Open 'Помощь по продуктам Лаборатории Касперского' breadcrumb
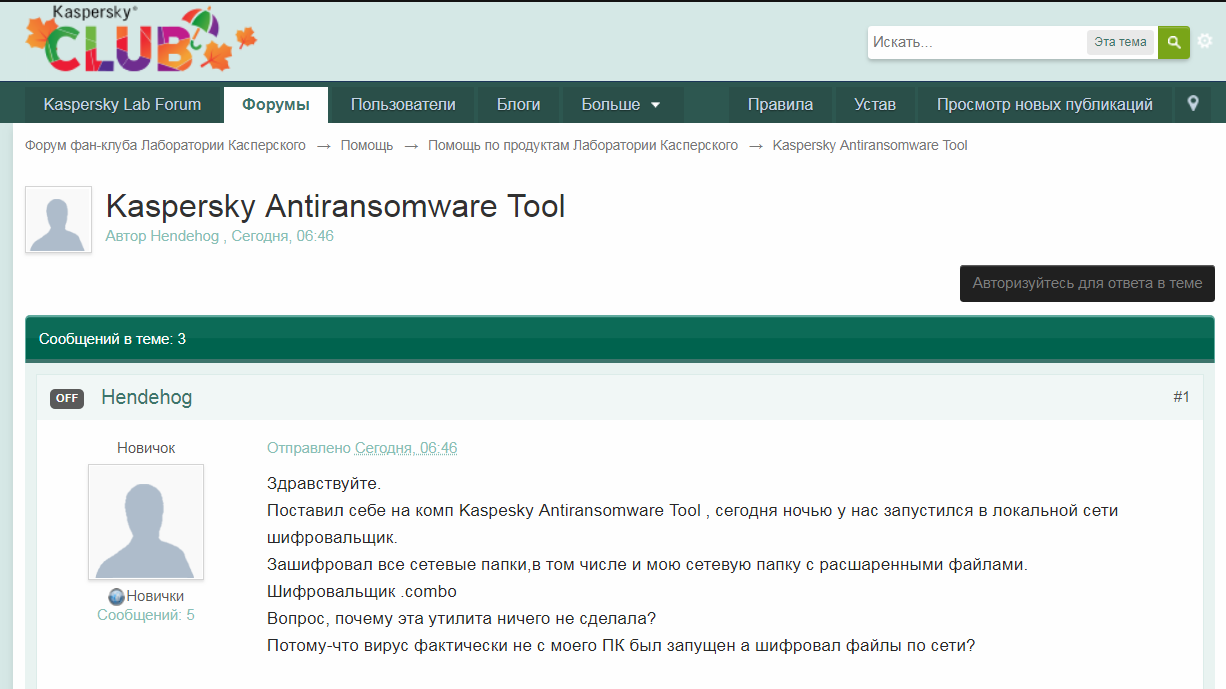 point(583,145)
